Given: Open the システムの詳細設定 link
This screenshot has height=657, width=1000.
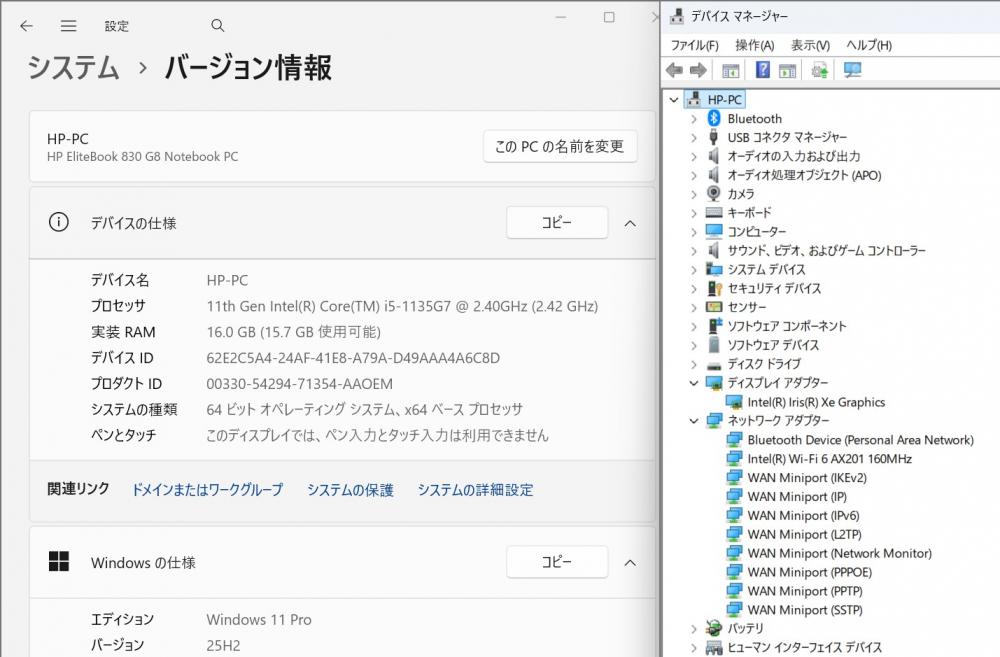Looking at the screenshot, I should (475, 490).
